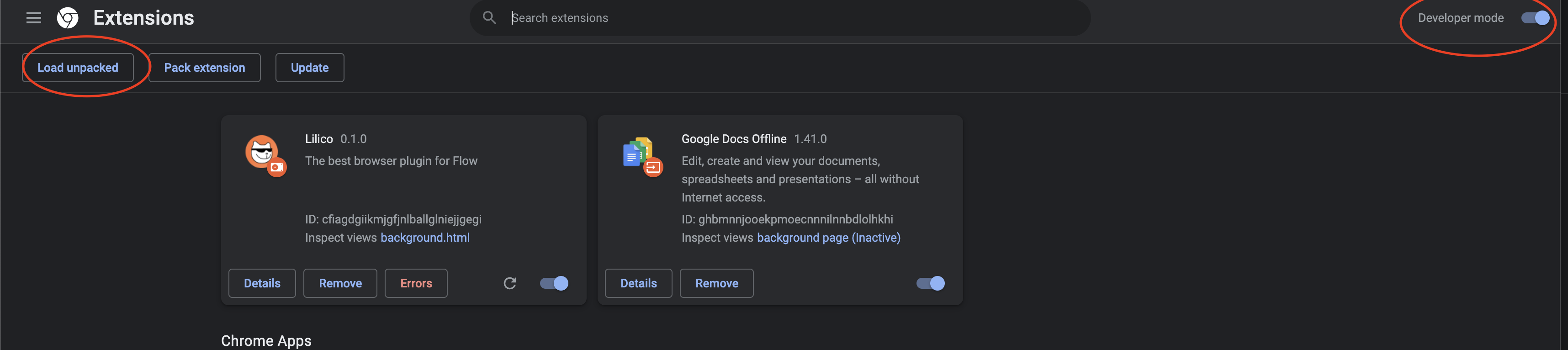The height and width of the screenshot is (350, 1568).
Task: Click Developer mode label
Action: point(1460,18)
